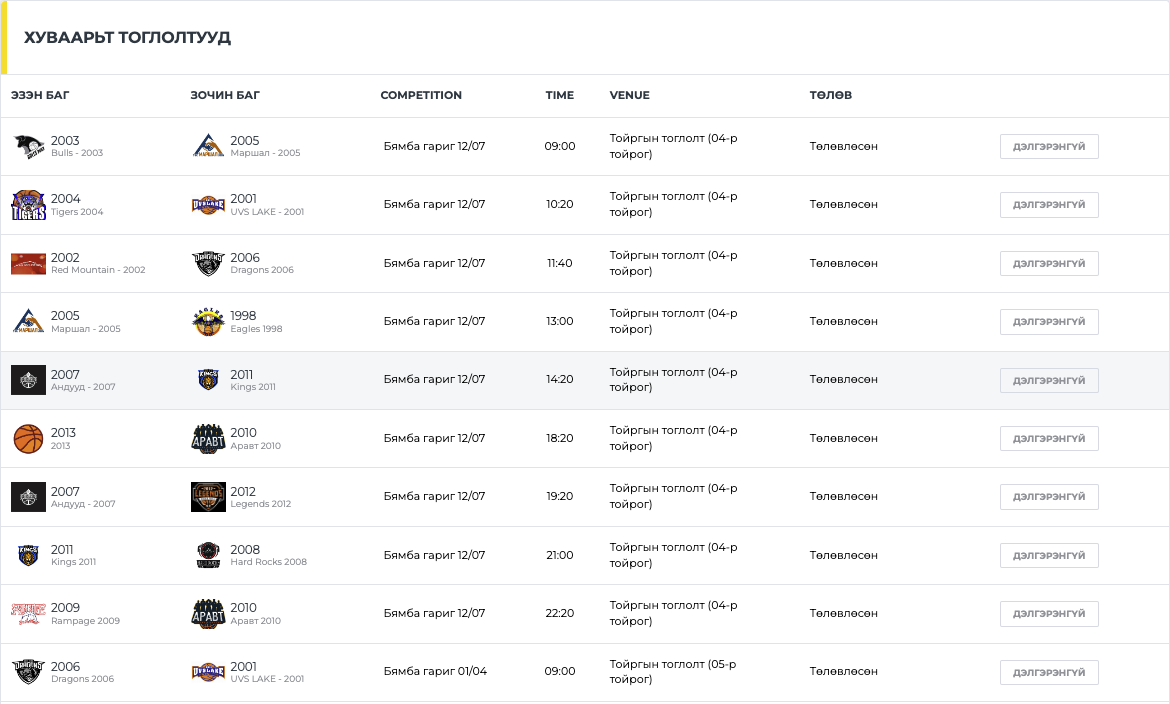The height and width of the screenshot is (704, 1170).
Task: Click ДЭЛГЭРЭНГҮЙ for the 01/04 Dragons game
Action: pyautogui.click(x=1049, y=672)
